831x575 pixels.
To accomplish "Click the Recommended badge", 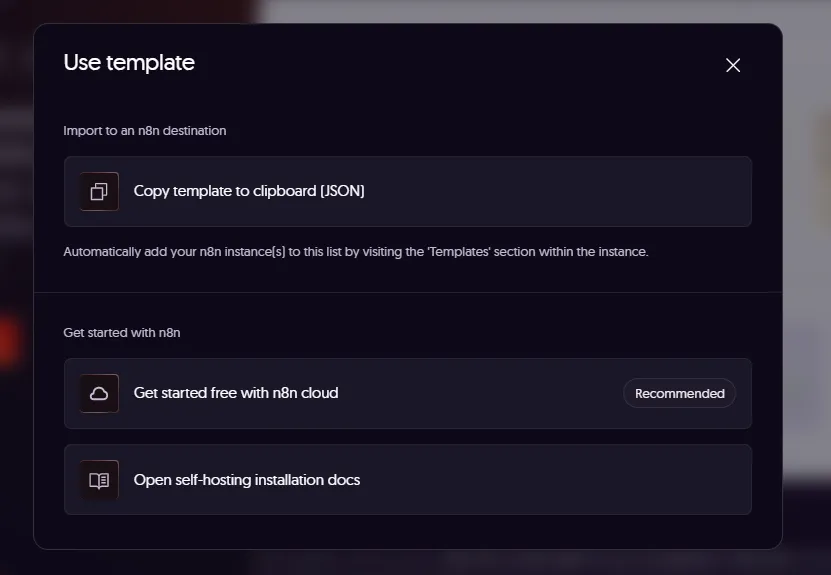I will 679,393.
